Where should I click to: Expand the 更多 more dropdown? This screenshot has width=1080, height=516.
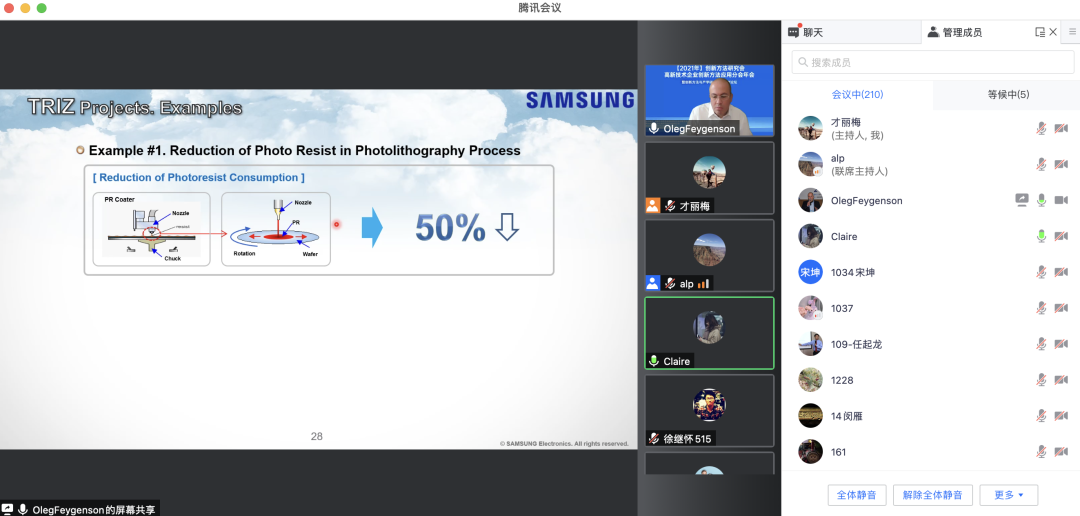tap(1008, 495)
